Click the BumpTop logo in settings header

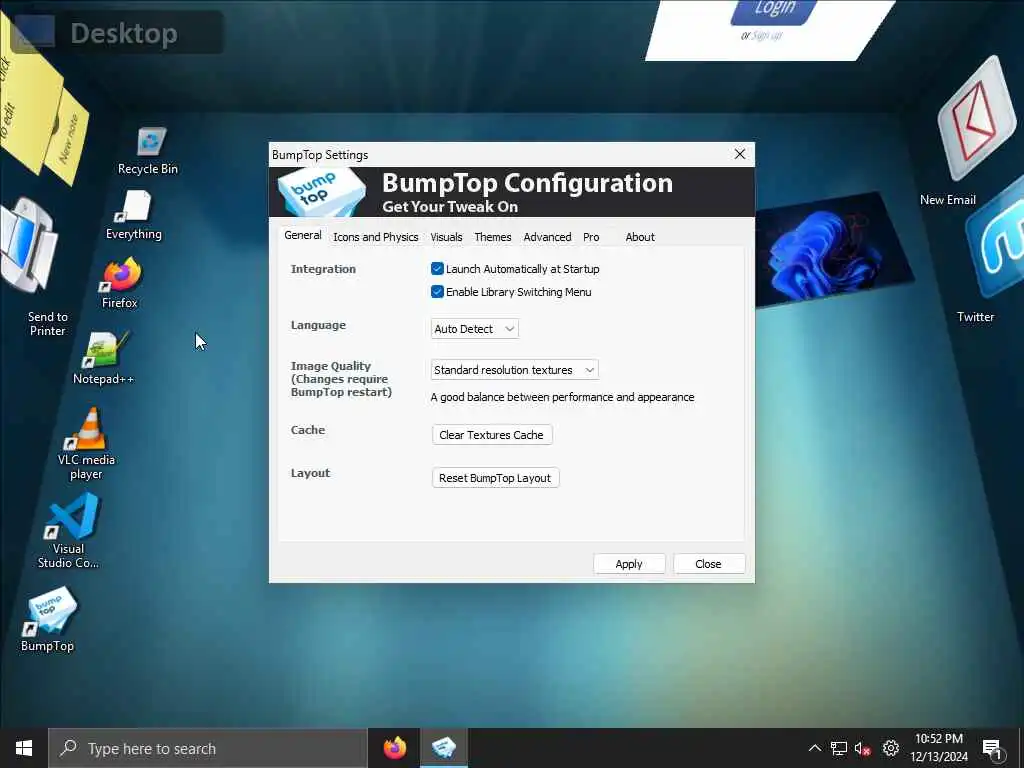click(x=320, y=191)
